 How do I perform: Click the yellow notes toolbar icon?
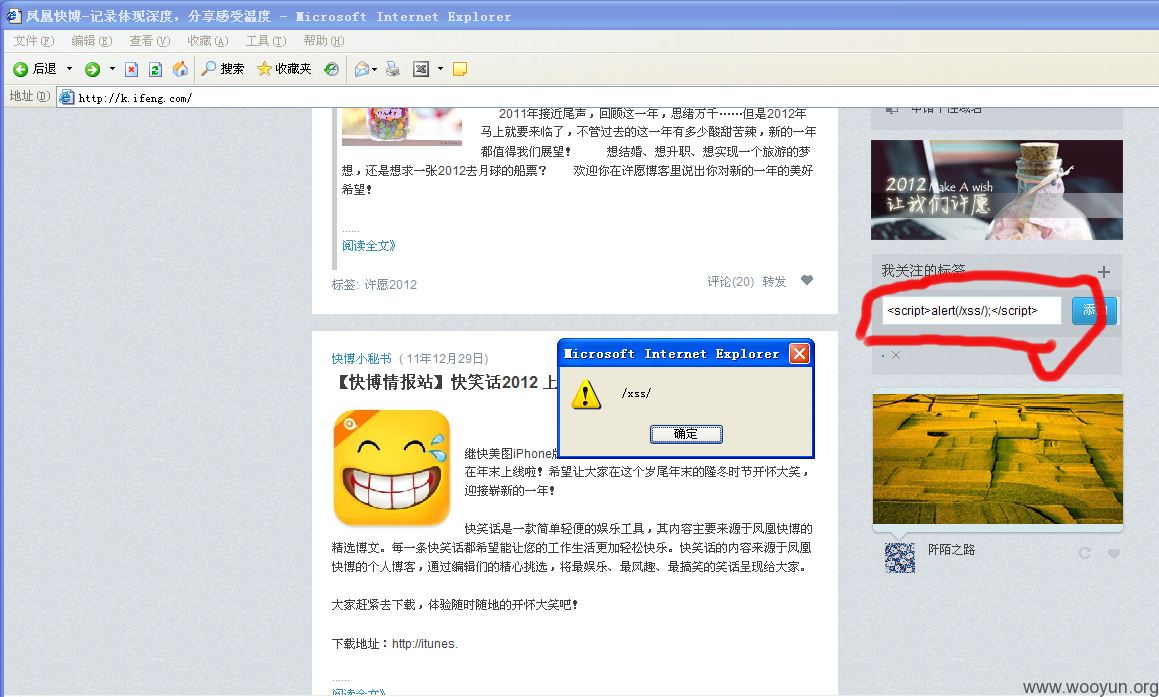(x=460, y=69)
